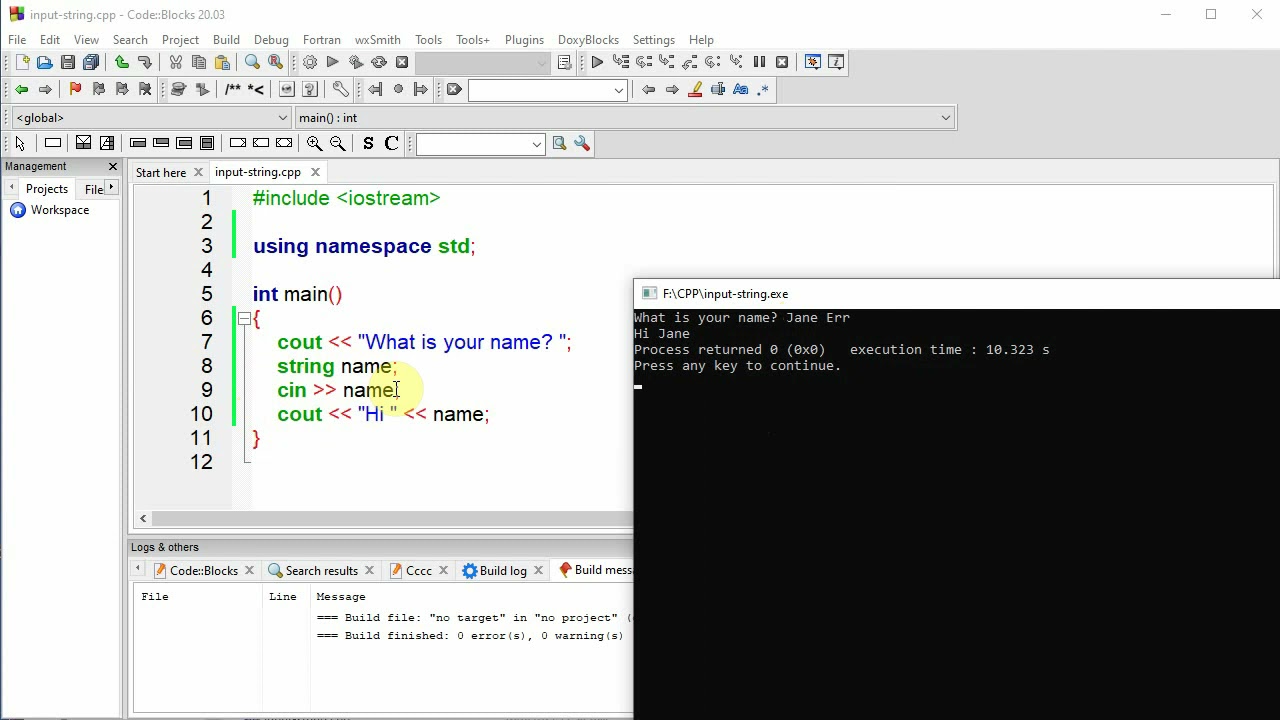Image resolution: width=1280 pixels, height=720 pixels.
Task: Undo the last edit
Action: [122, 62]
